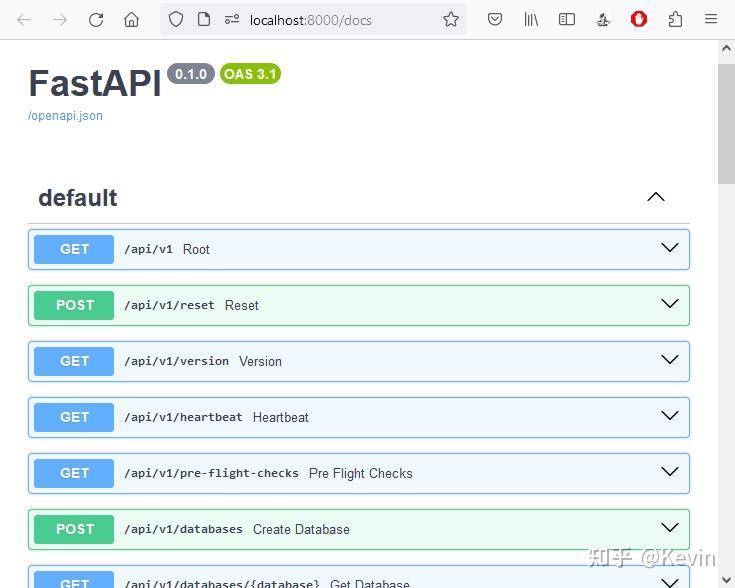Open the extensions puzzle piece icon
The width and height of the screenshot is (735, 588).
click(x=675, y=19)
